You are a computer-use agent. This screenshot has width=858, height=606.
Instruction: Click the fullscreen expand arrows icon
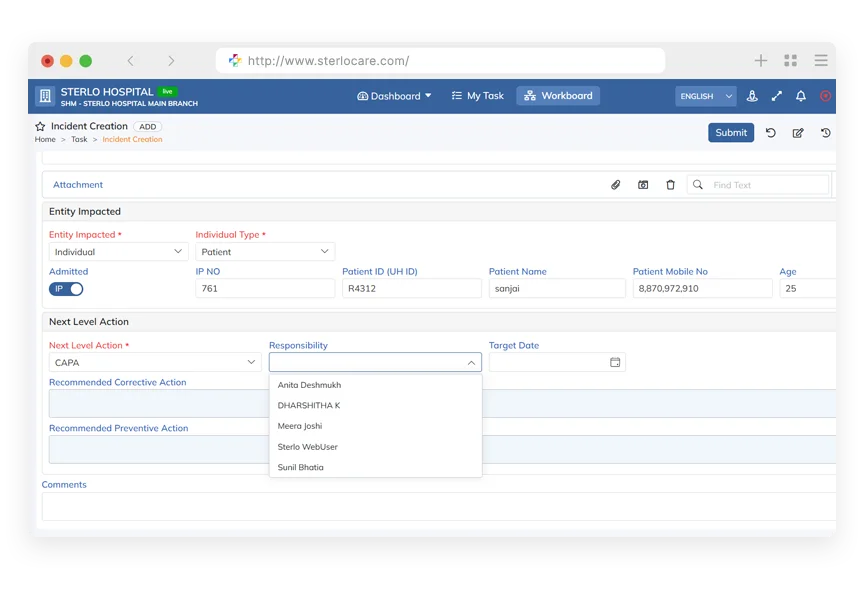(x=776, y=96)
